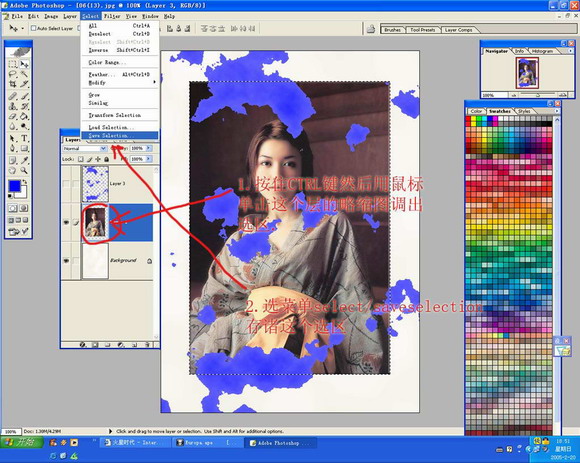Image resolution: width=580 pixels, height=463 pixels.
Task: Open the Move tool preset picker arrow
Action: (23, 28)
